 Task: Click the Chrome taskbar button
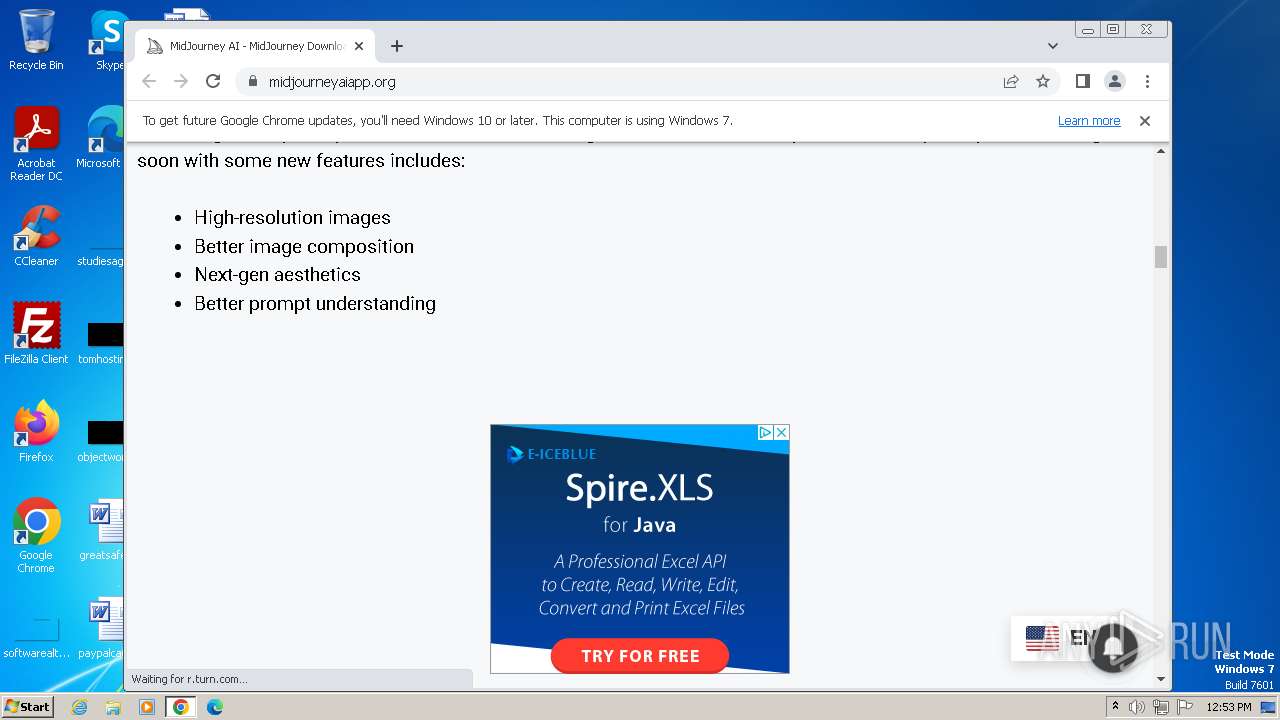click(181, 707)
